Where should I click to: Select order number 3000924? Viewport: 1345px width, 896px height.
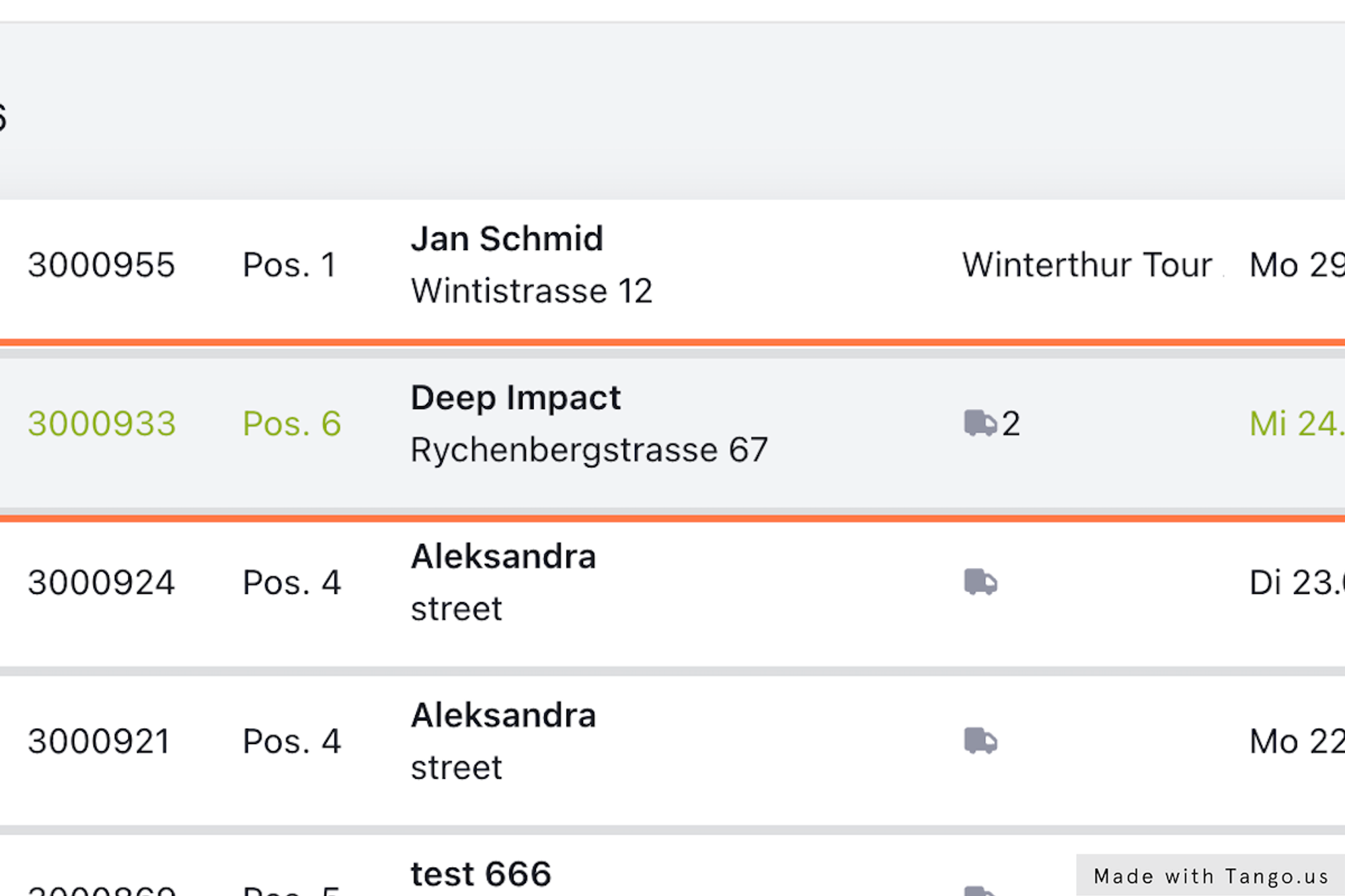point(102,582)
